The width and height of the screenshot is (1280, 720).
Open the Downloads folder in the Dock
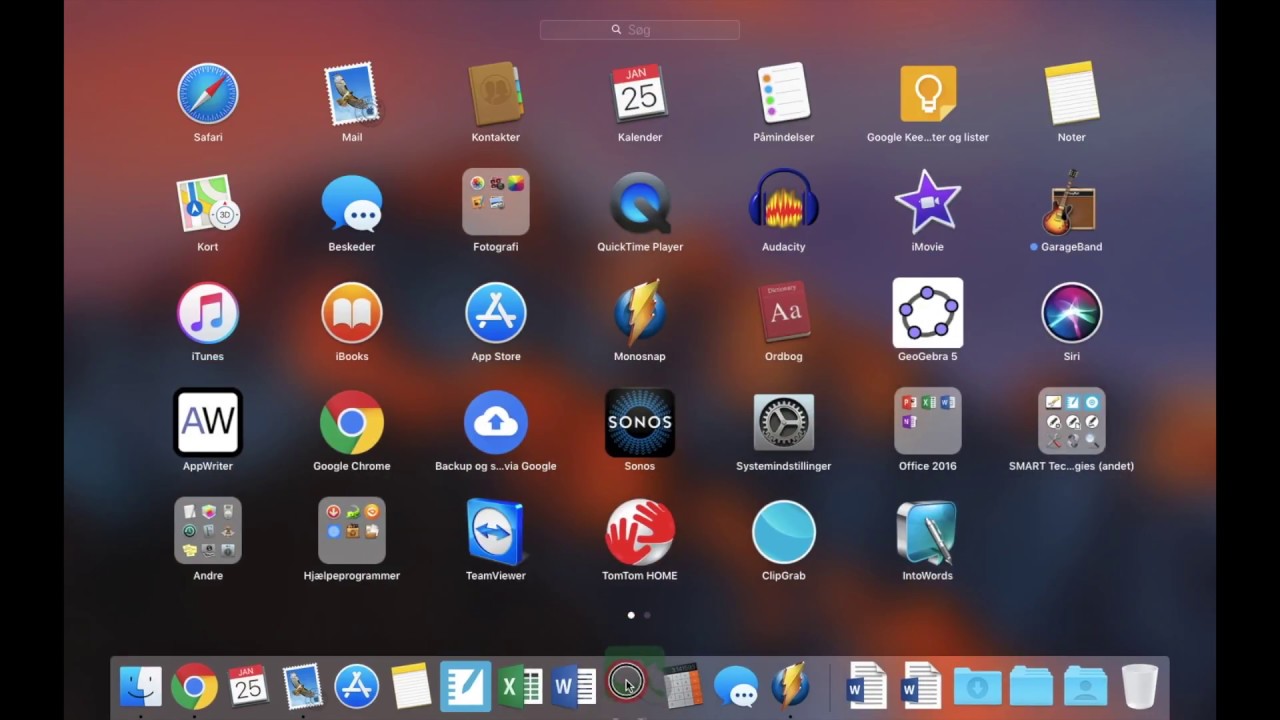pyautogui.click(x=977, y=687)
